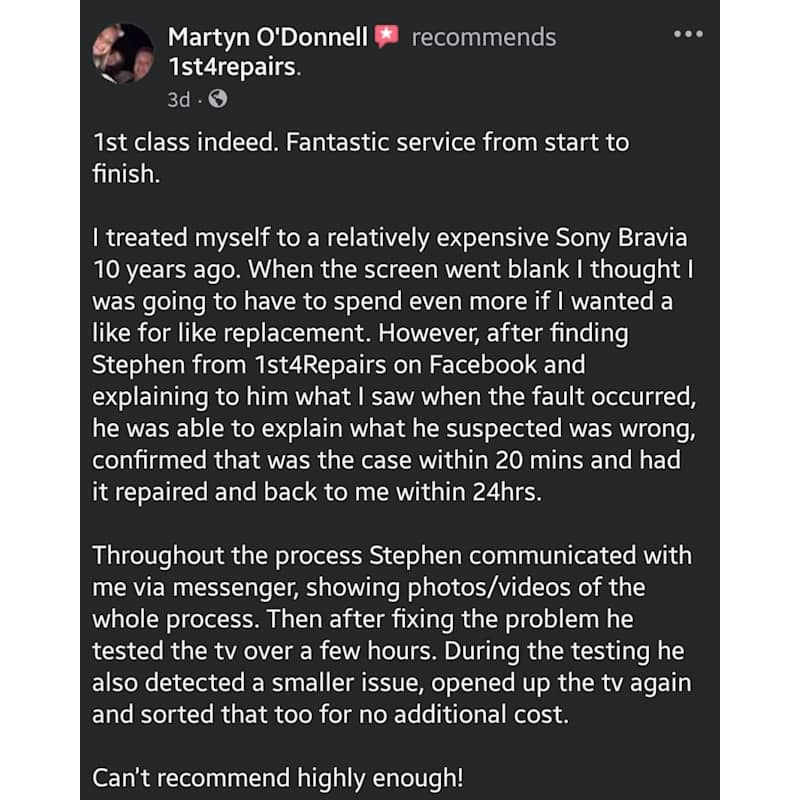This screenshot has width=800, height=800.
Task: Click the "1st class indeed" opening line
Action: 180,142
